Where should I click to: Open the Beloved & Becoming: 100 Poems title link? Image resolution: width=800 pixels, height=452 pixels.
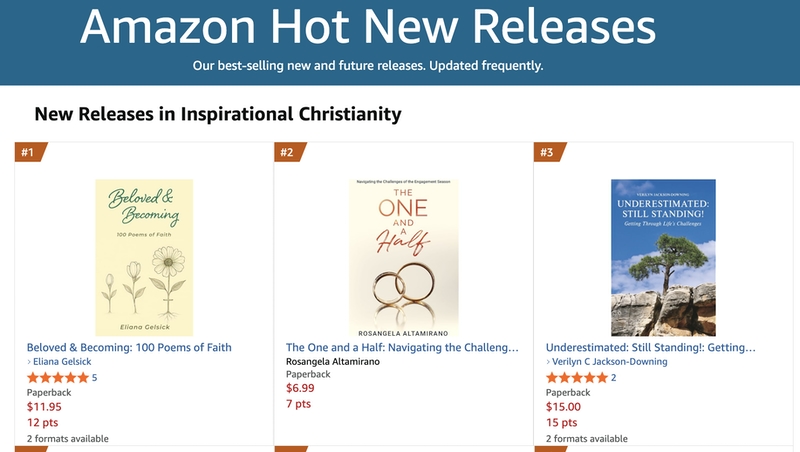pyautogui.click(x=129, y=347)
